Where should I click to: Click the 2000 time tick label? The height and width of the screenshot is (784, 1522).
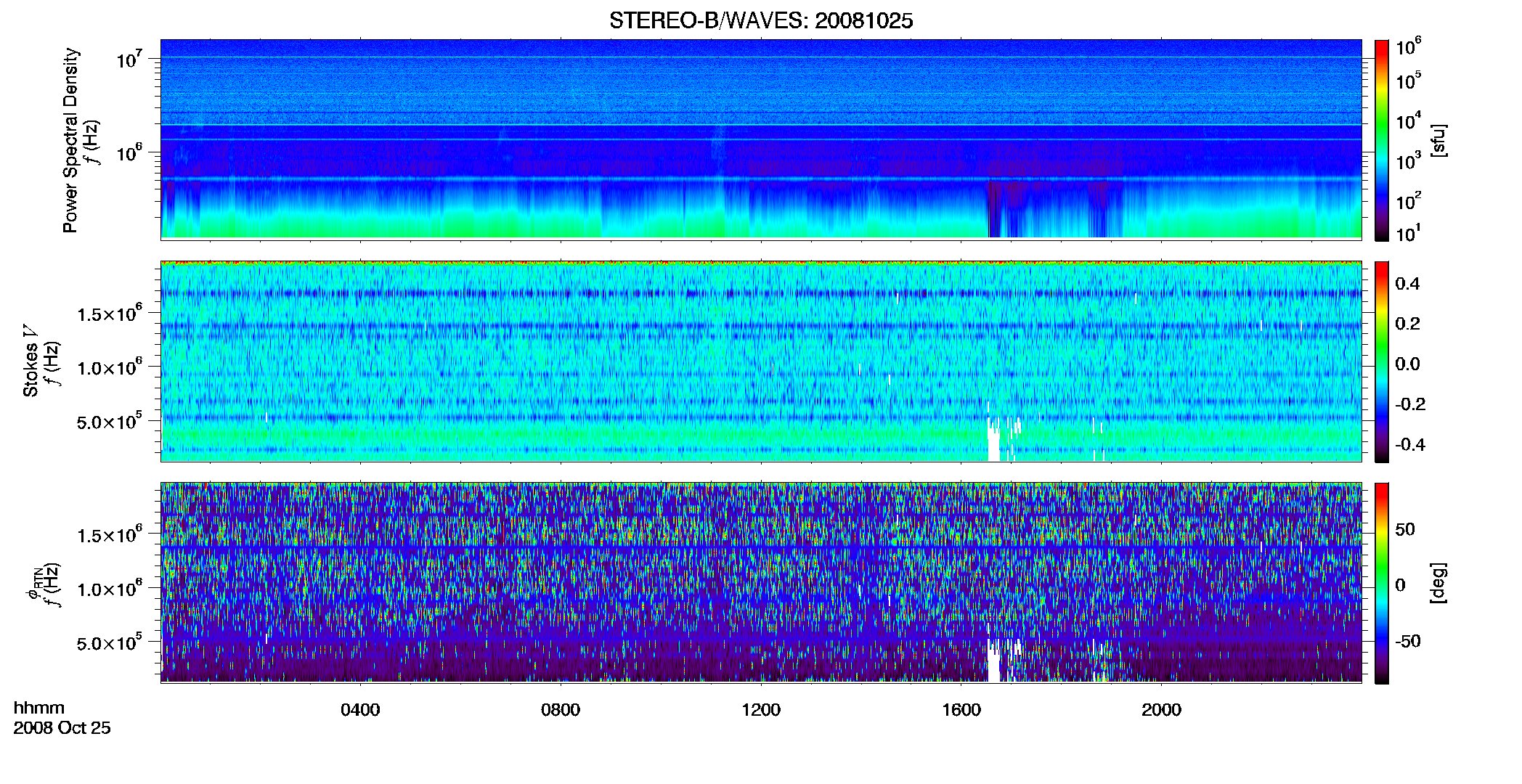[1161, 710]
